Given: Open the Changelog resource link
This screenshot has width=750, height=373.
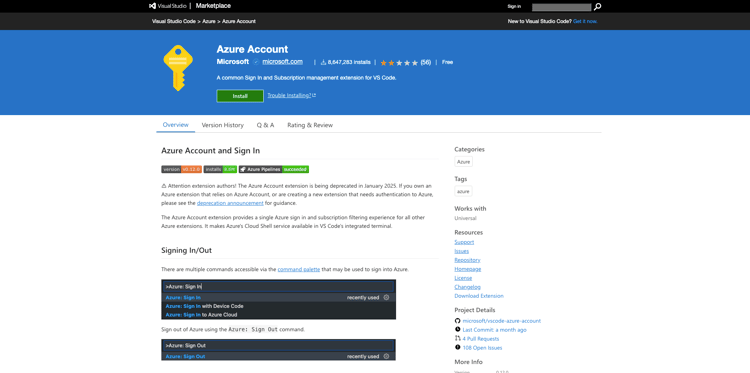Looking at the screenshot, I should tap(467, 287).
